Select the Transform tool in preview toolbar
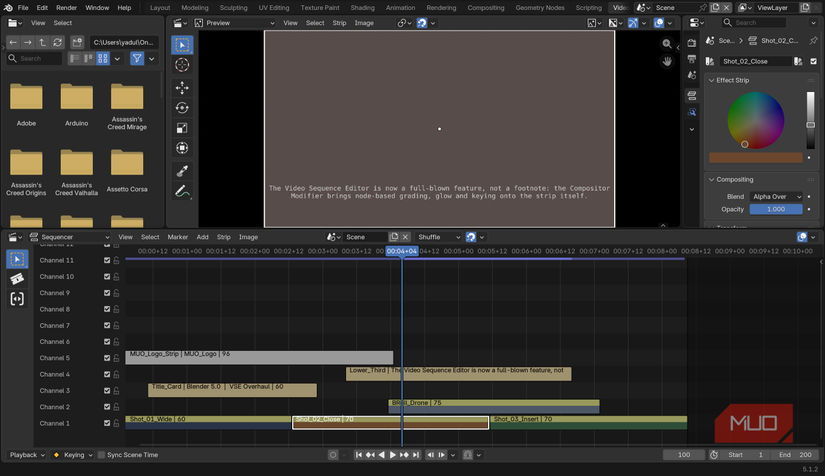 pos(182,148)
